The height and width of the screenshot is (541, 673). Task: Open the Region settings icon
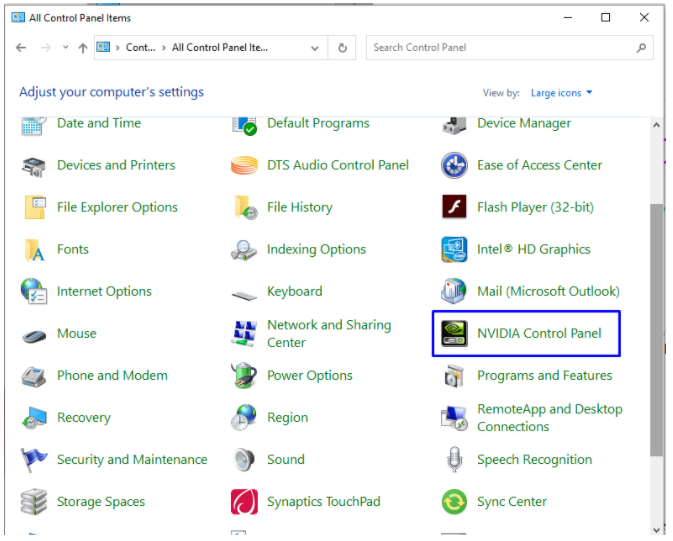244,417
